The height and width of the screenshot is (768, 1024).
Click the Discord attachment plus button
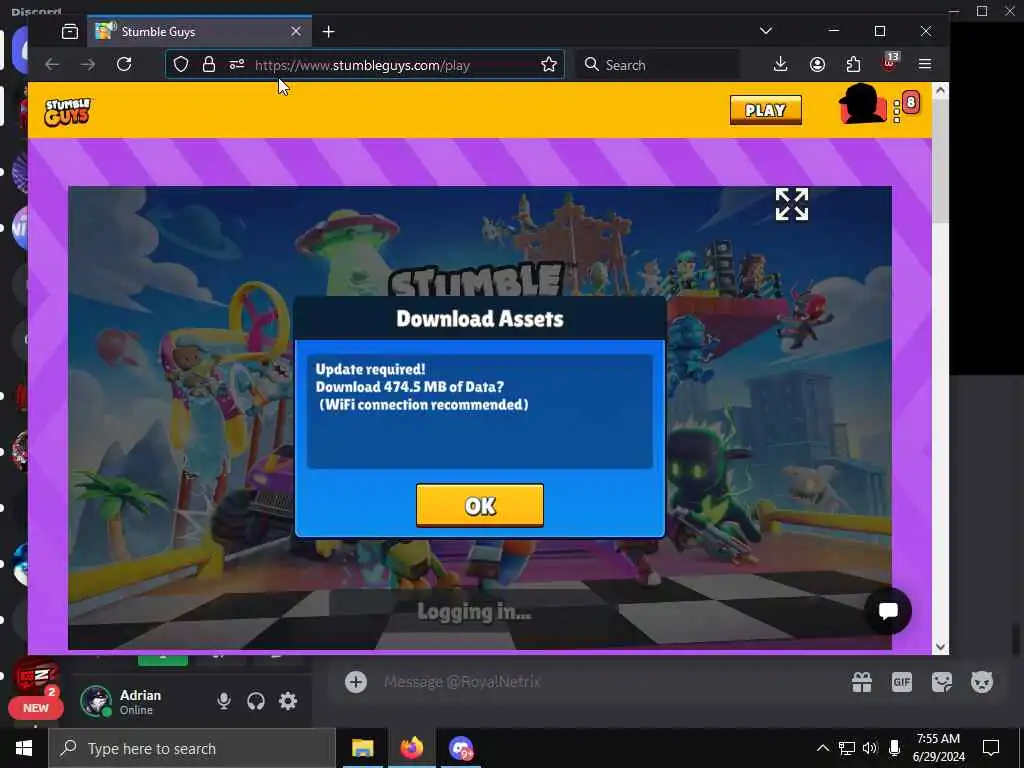[x=356, y=682]
